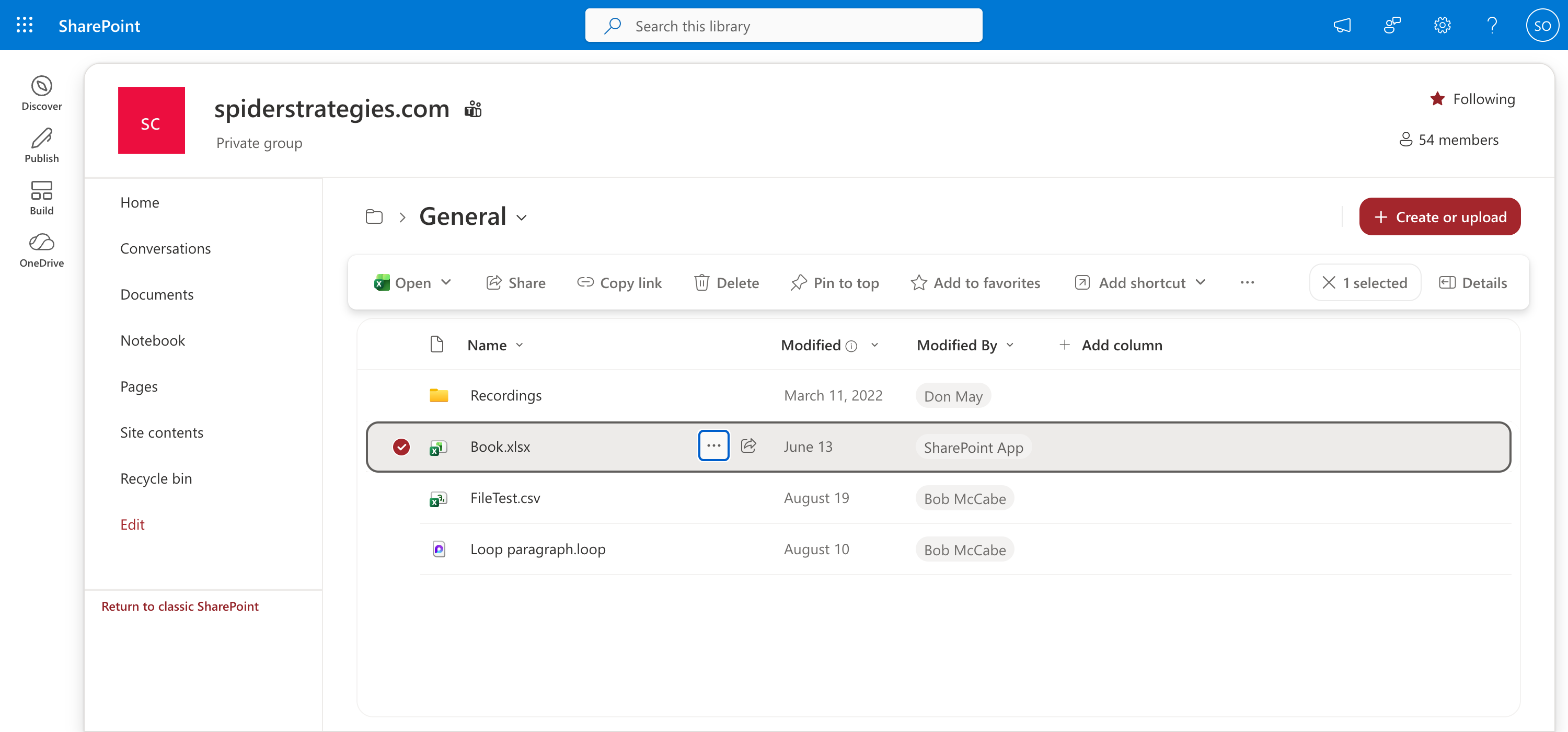Screen dimensions: 1568x732
Task: Expand the Open options arrow
Action: (446, 282)
